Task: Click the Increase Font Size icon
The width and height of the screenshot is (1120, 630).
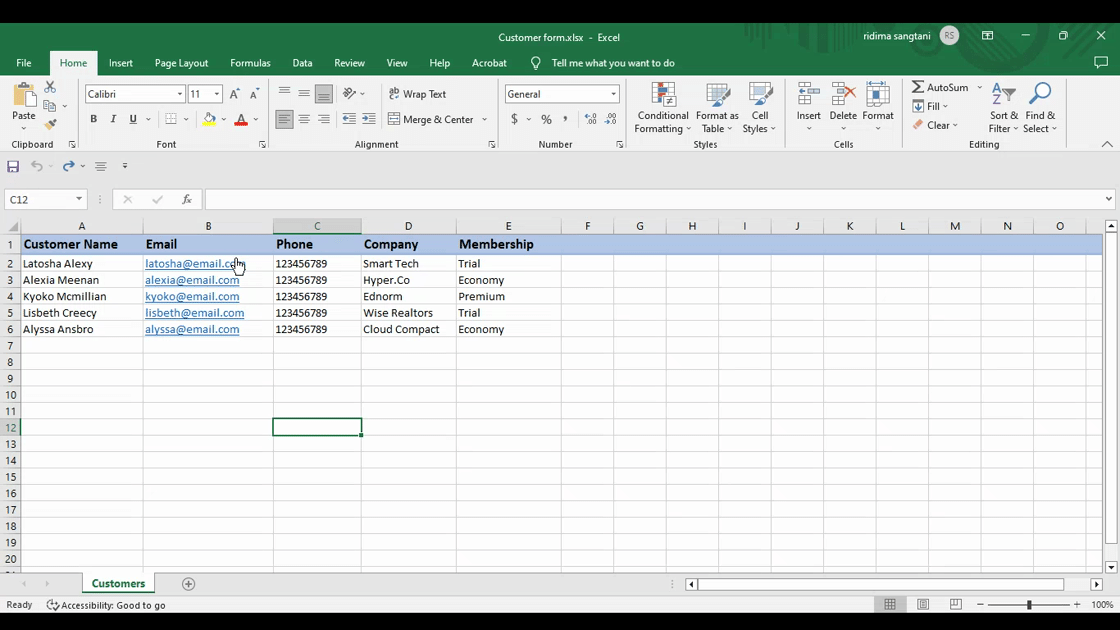Action: (235, 94)
